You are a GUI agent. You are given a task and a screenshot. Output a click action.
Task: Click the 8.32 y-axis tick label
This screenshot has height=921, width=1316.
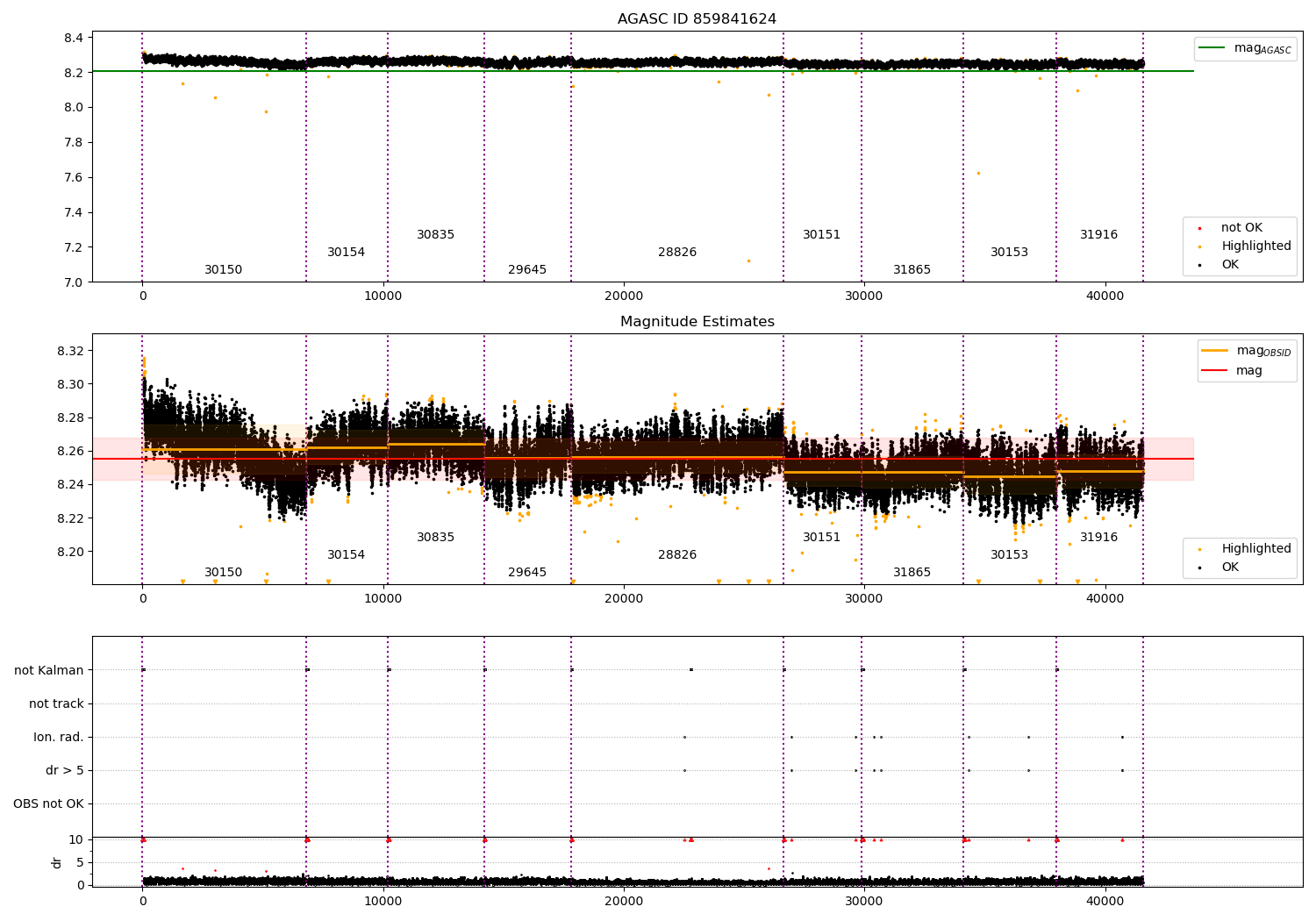coord(70,351)
